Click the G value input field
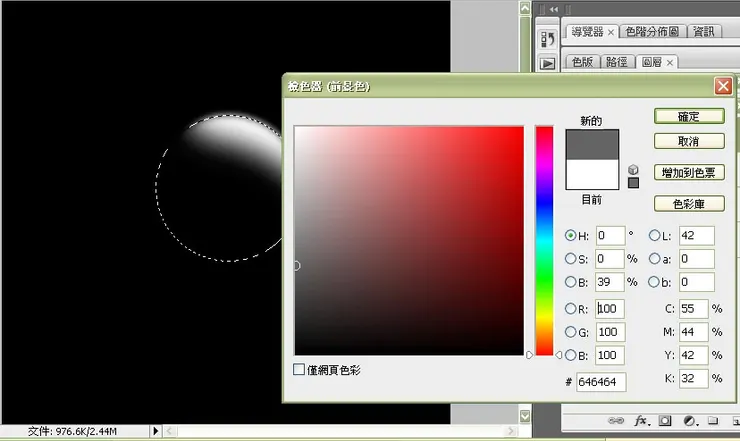This screenshot has width=740, height=441. [x=610, y=332]
